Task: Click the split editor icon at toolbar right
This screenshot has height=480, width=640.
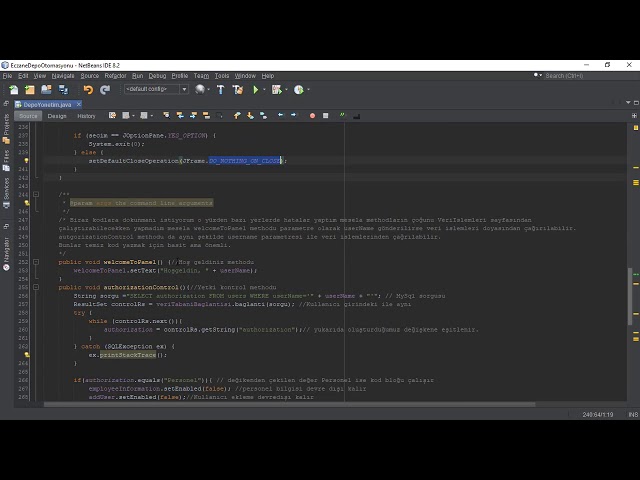Action: pyautogui.click(x=634, y=116)
